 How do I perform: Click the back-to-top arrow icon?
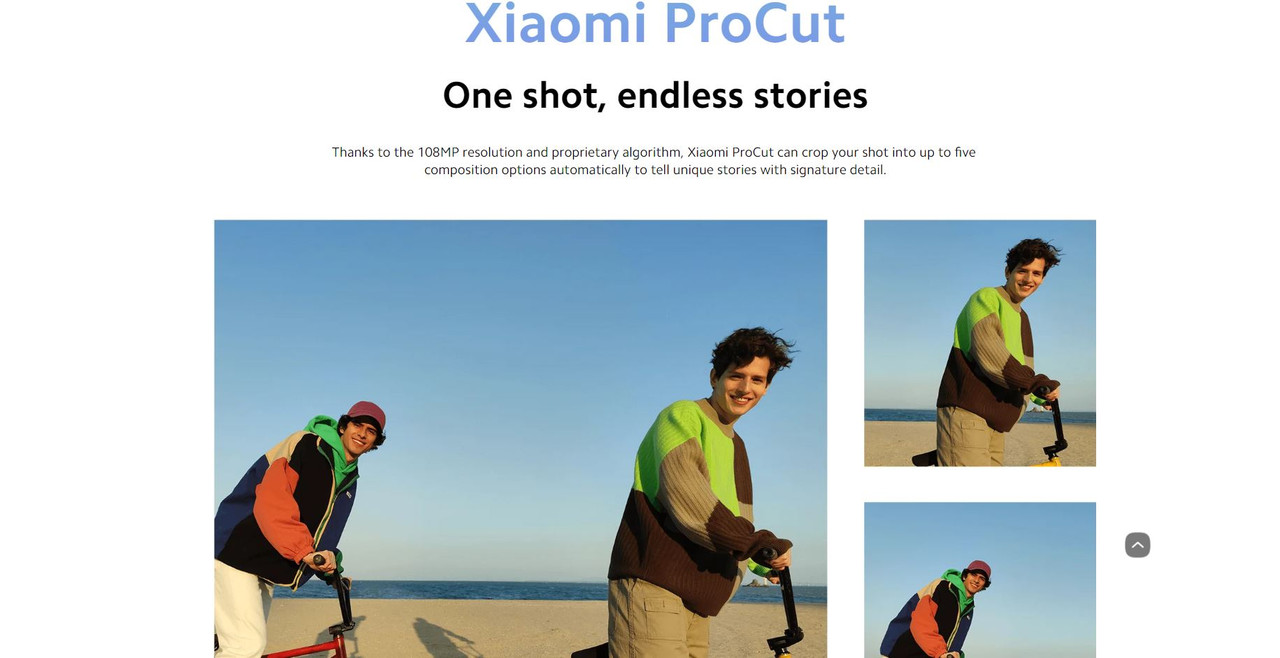pos(1137,545)
